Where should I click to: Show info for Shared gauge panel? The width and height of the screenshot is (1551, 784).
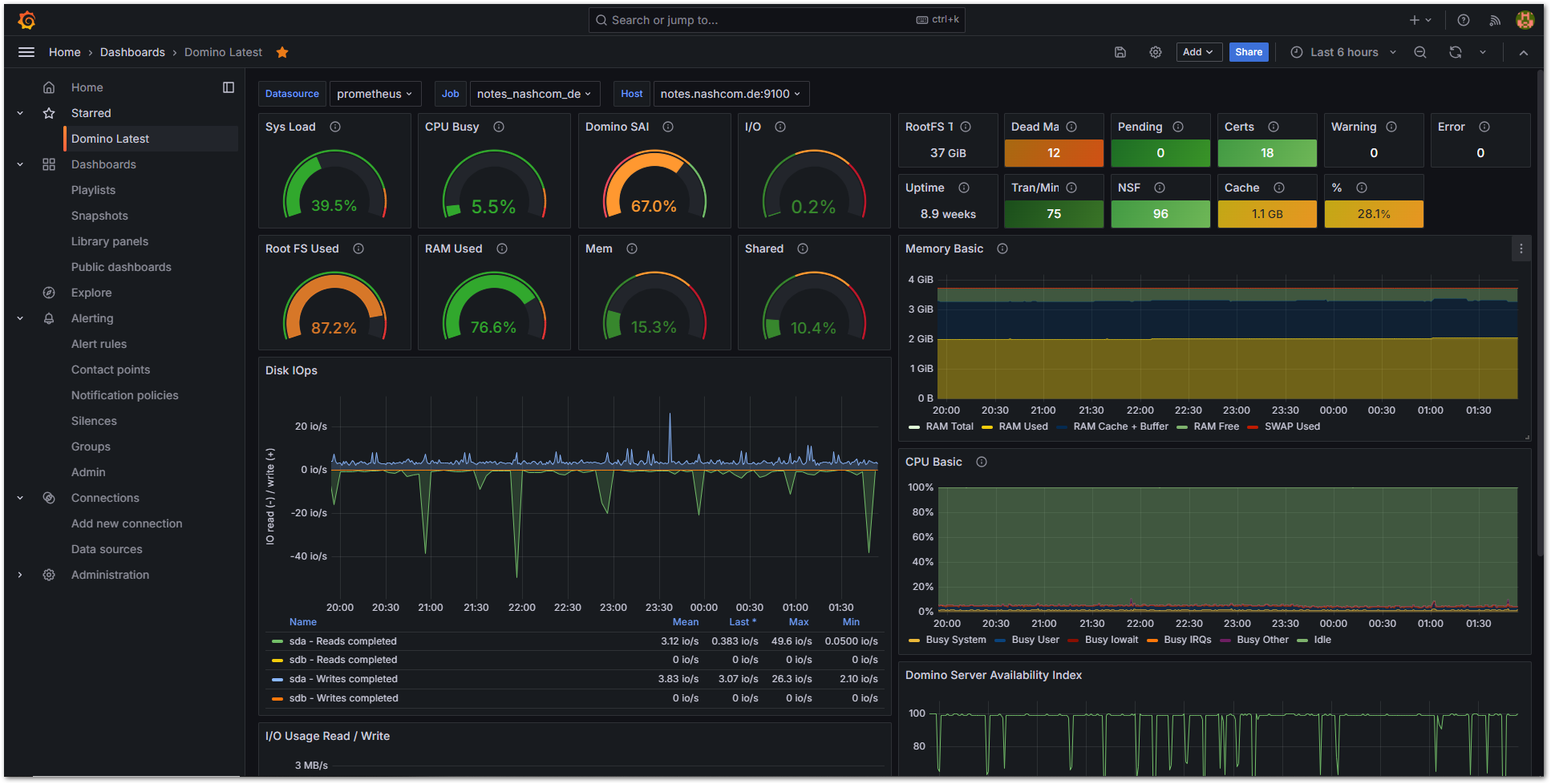tap(803, 249)
